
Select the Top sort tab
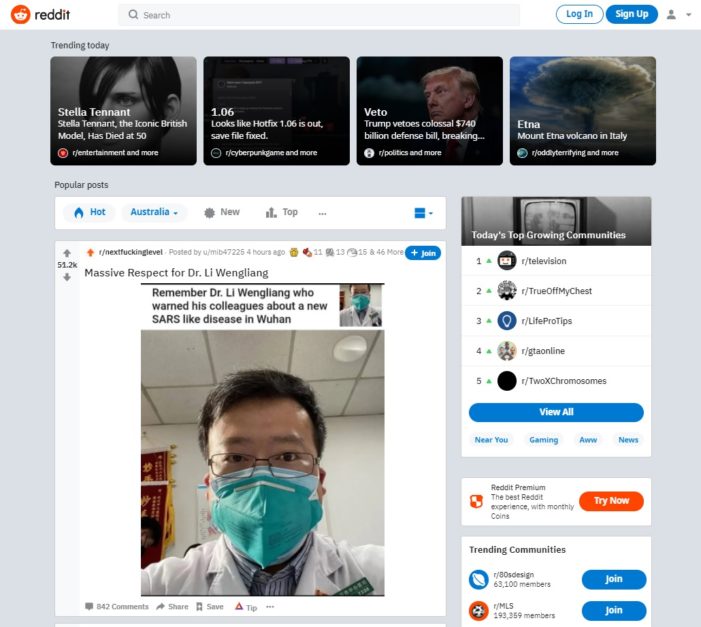[x=282, y=212]
